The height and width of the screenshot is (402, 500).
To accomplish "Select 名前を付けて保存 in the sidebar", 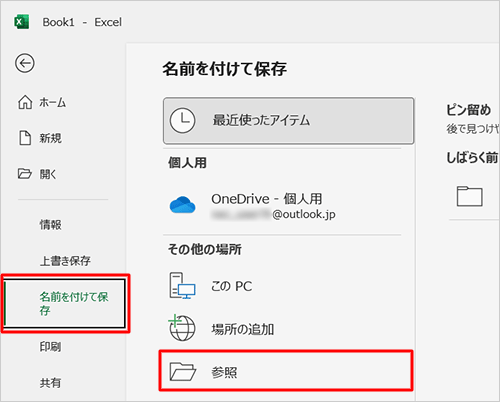I will coord(65,303).
